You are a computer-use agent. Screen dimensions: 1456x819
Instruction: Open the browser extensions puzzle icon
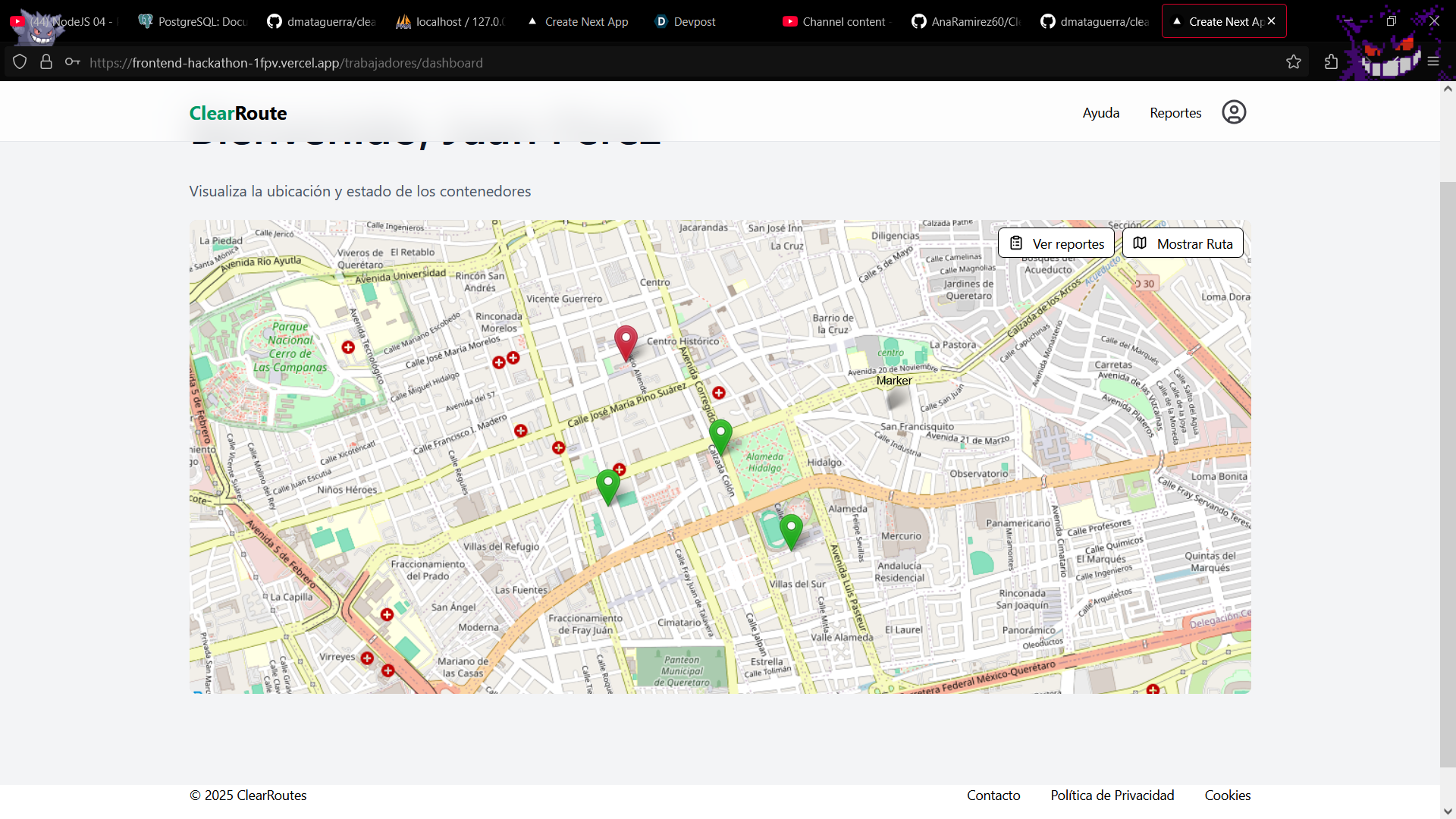coord(1331,62)
